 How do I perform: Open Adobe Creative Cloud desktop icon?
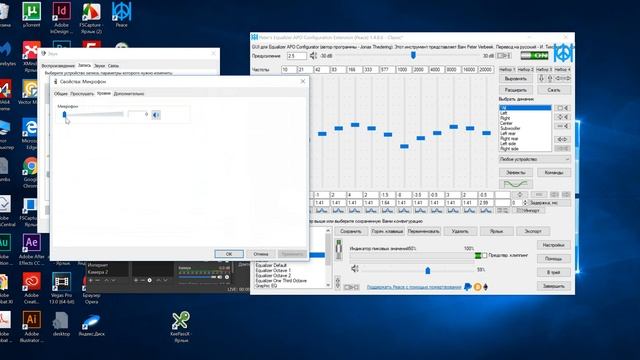[x=31, y=288]
